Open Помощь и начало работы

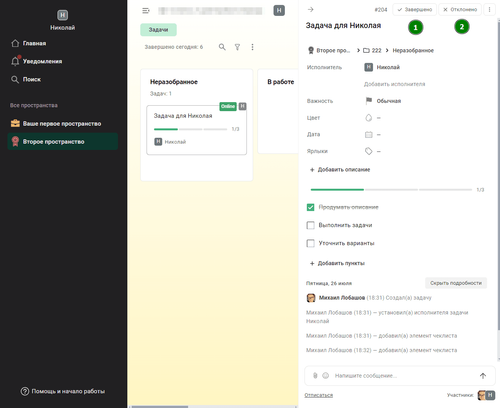[63, 391]
